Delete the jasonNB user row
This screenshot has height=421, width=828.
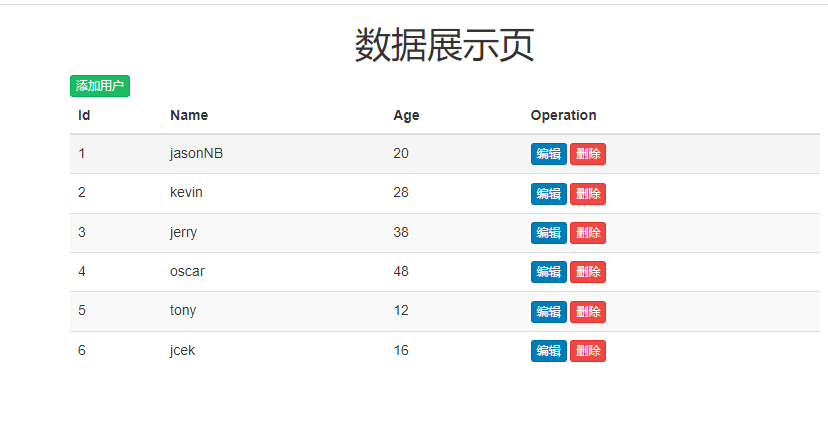click(588, 154)
